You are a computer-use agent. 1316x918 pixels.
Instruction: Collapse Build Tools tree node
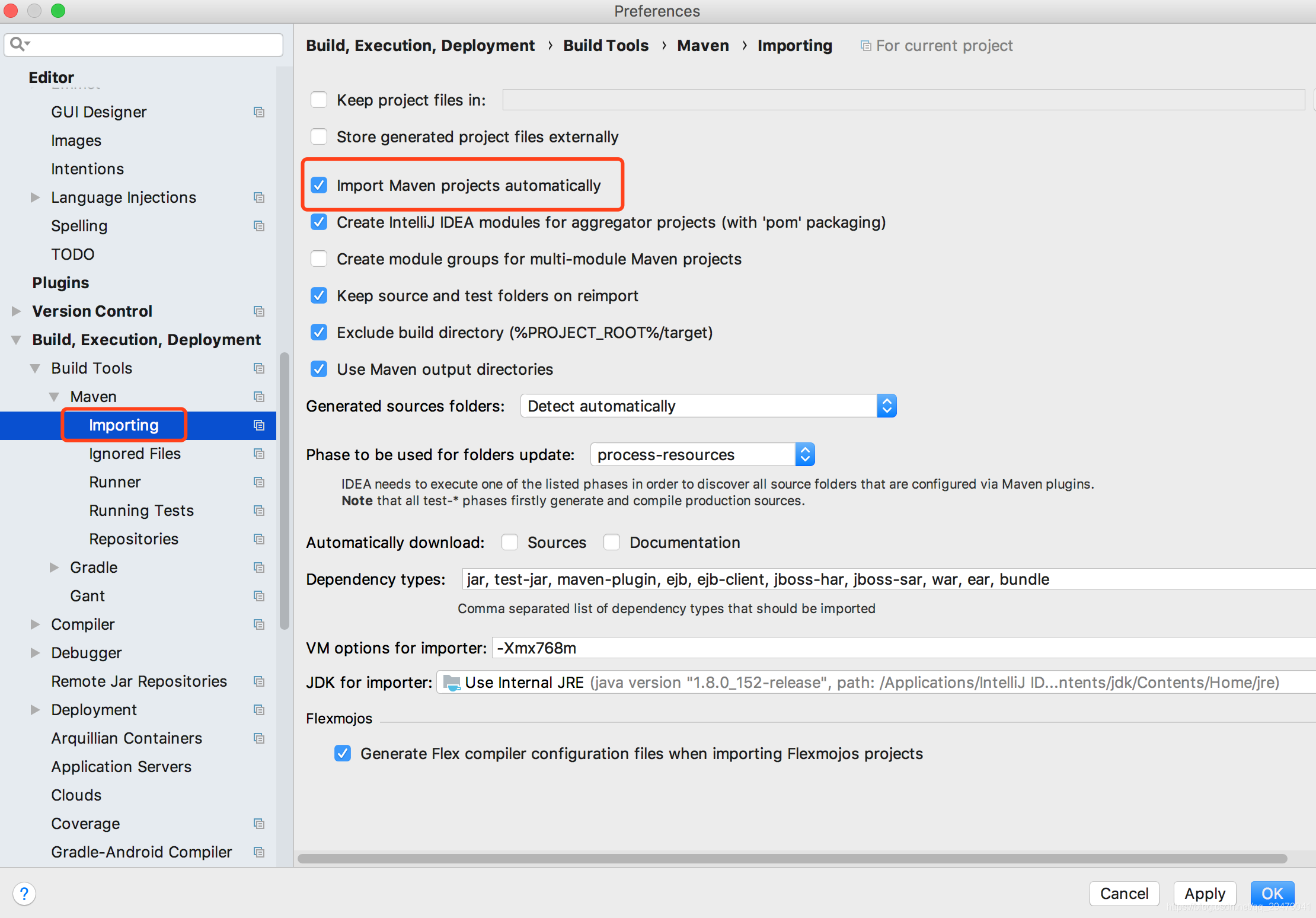click(x=35, y=368)
